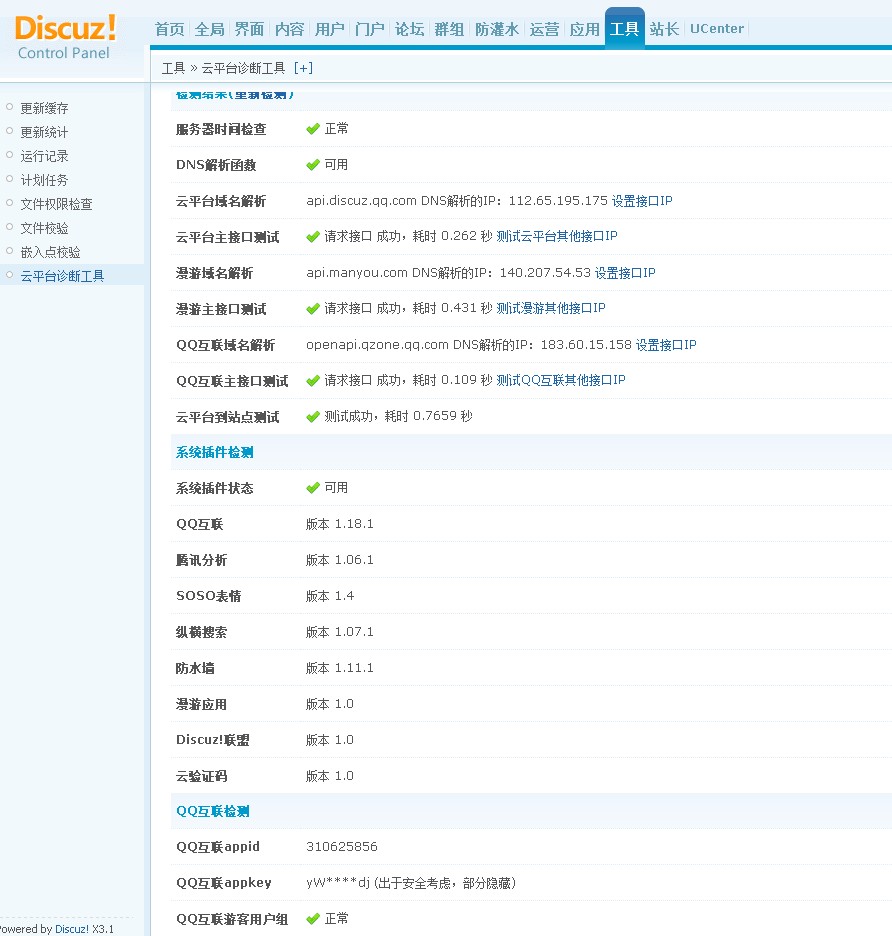Select the active 工具 tab
892x936 pixels.
click(x=625, y=28)
